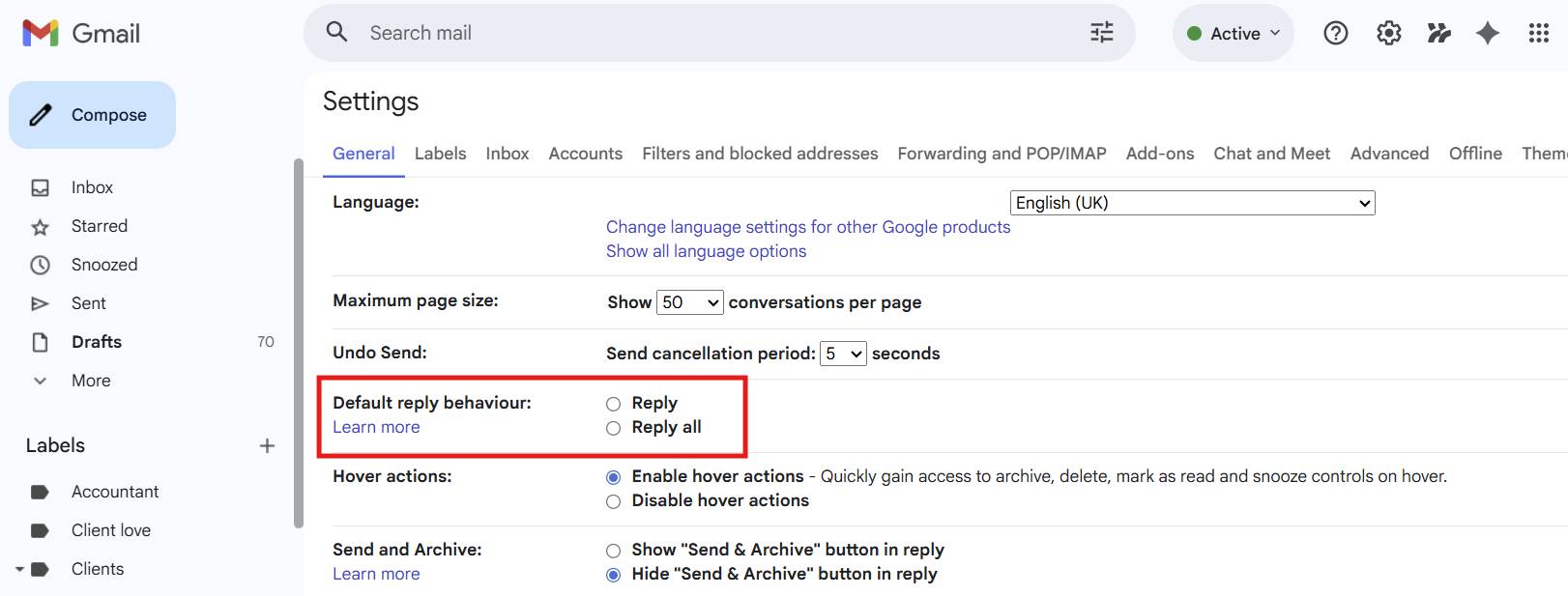1568x596 pixels.
Task: Click the Drafts page icon
Action: [40, 342]
